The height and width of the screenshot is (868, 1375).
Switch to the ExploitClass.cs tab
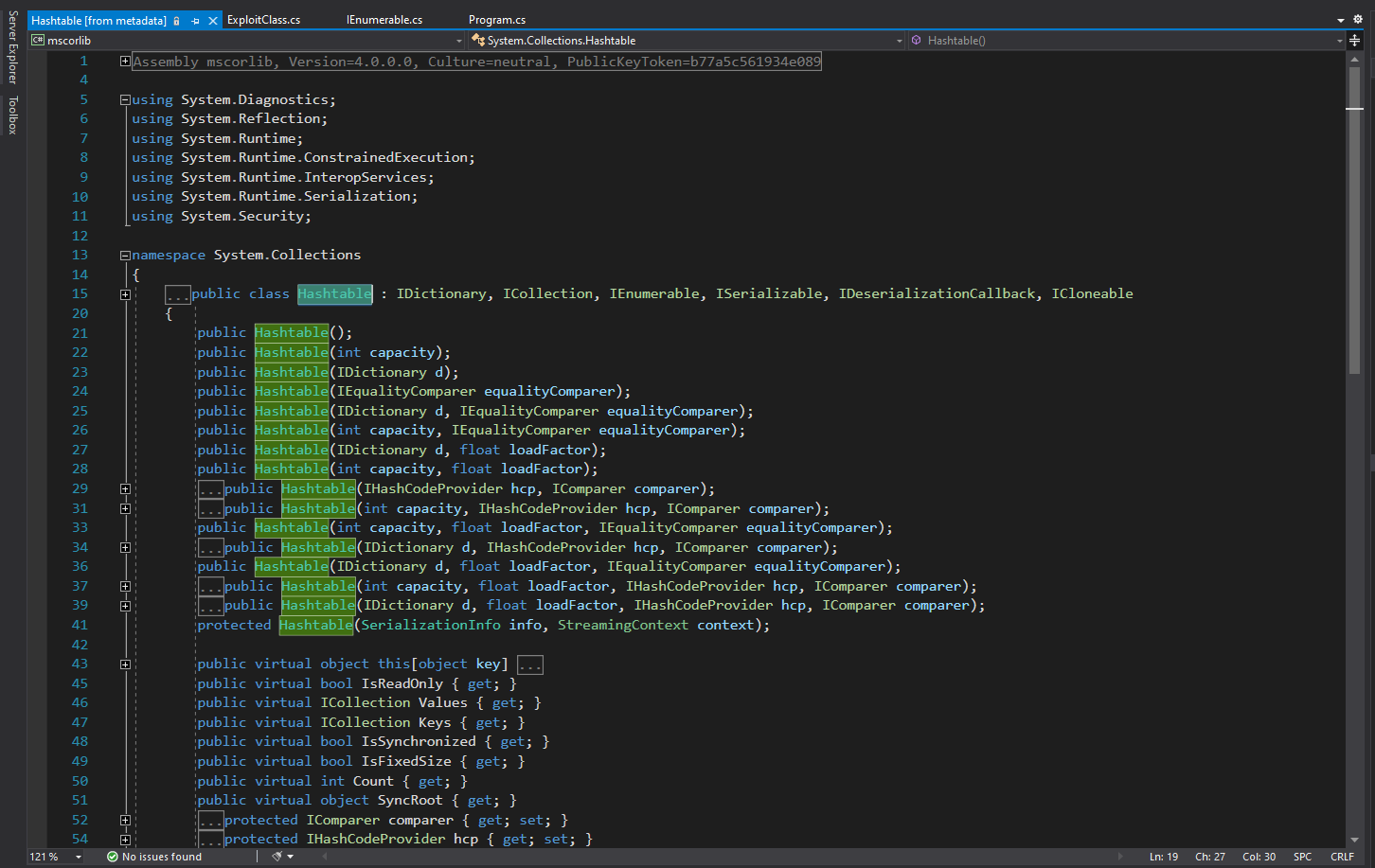click(x=264, y=20)
